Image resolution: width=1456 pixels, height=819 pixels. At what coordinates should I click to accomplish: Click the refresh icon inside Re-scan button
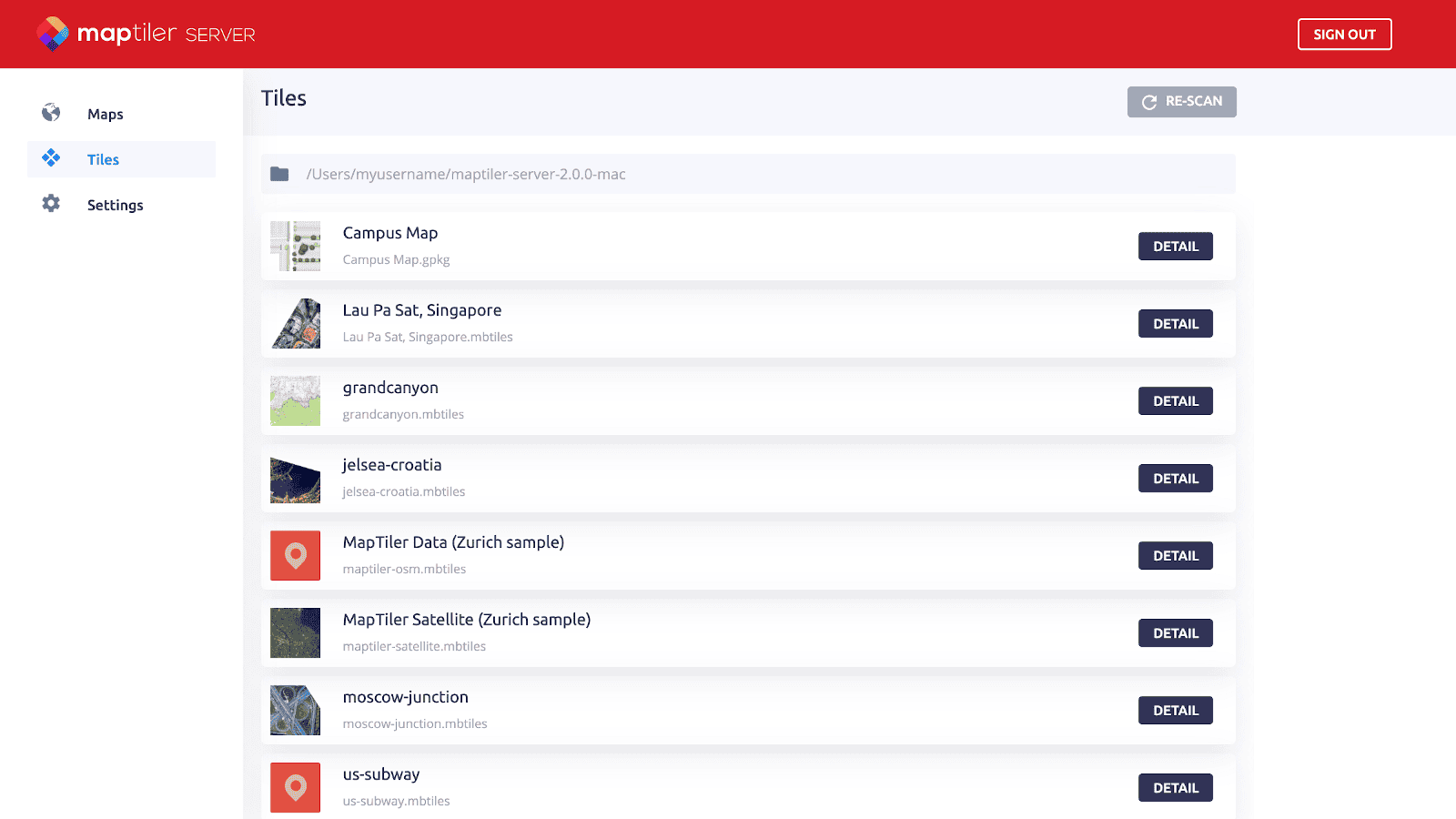[x=1148, y=102]
